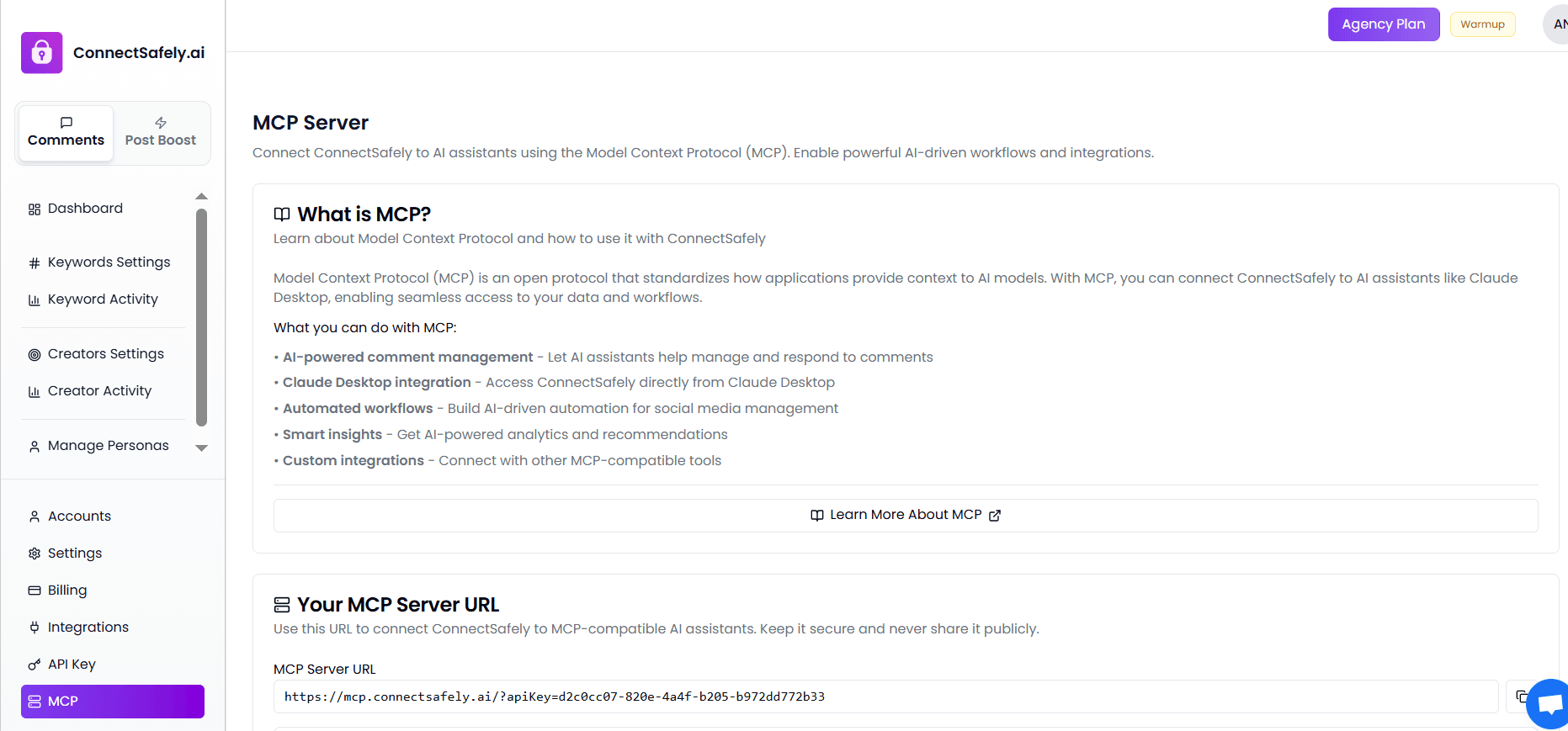Screen dimensions: 1568x731
Task: Click the ConnectSafely.ai lock logo
Action: 41,52
